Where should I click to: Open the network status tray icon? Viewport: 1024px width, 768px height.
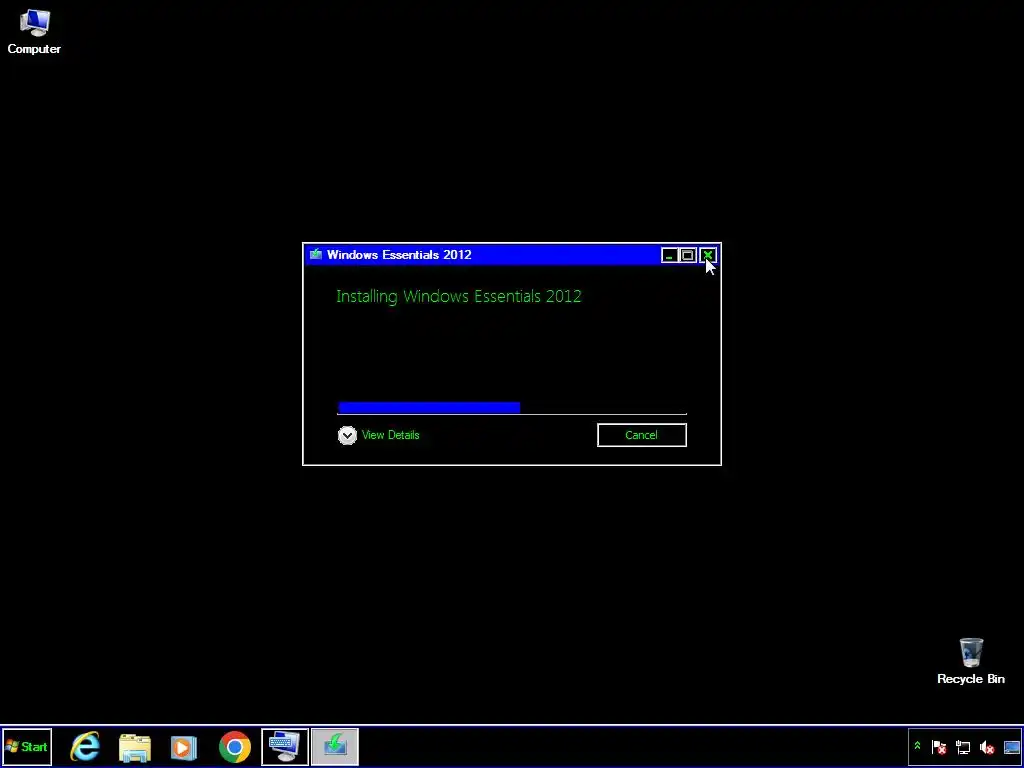pyautogui.click(x=963, y=747)
